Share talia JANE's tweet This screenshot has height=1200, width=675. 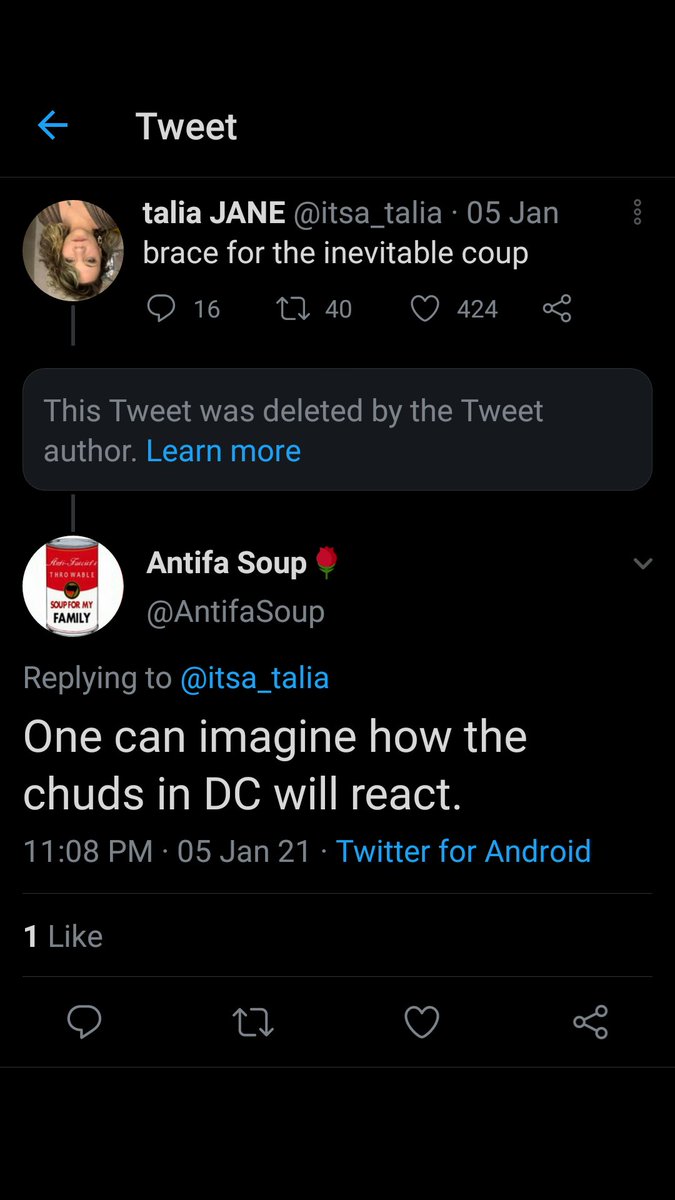tap(557, 309)
